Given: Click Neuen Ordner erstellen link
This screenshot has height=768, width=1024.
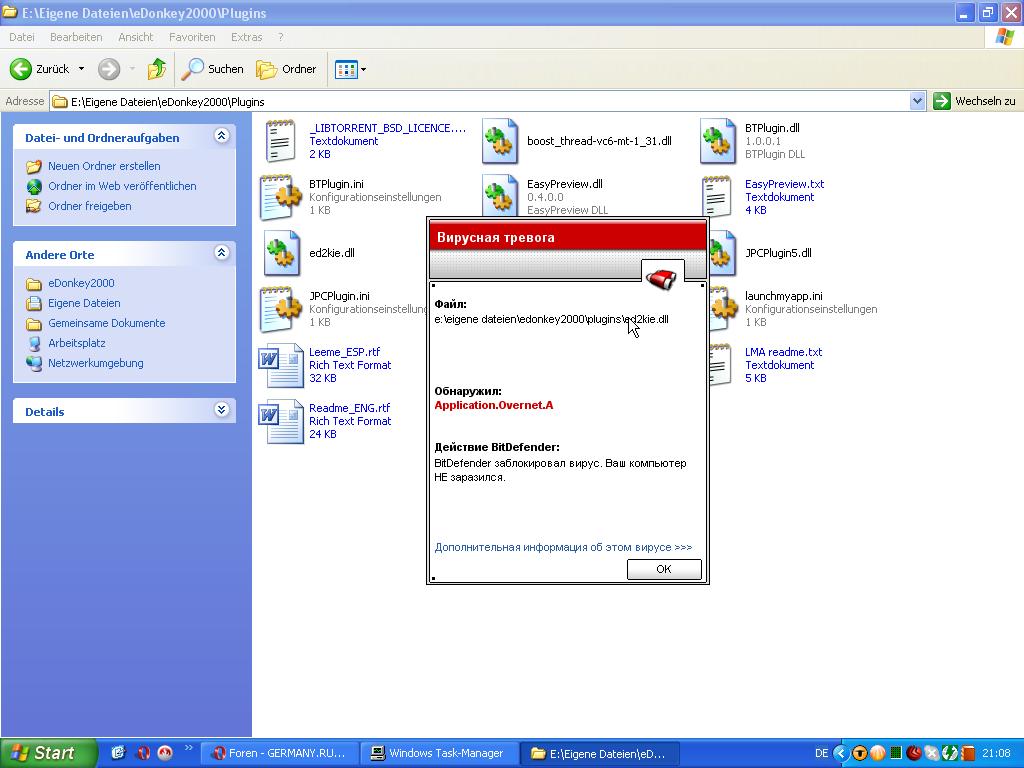Looking at the screenshot, I should pos(104,166).
